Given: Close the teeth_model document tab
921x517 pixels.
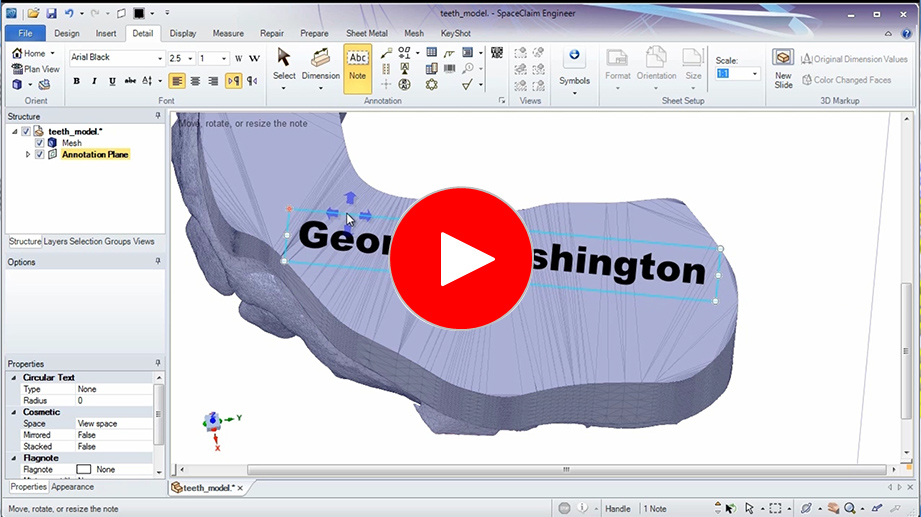Looking at the screenshot, I should (x=240, y=488).
